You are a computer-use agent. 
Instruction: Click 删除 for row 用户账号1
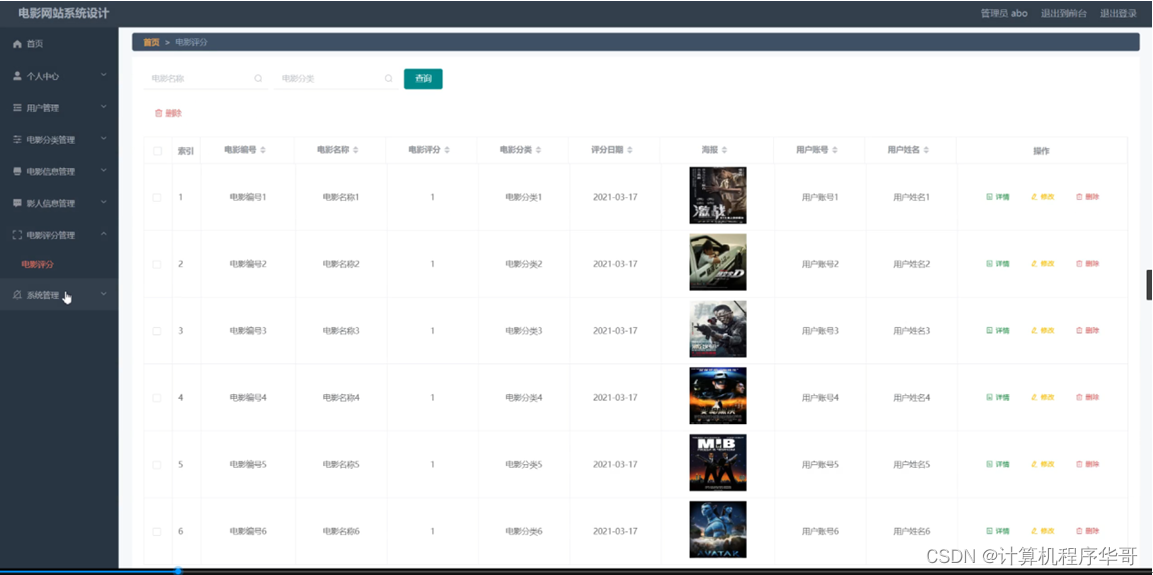coord(1088,197)
